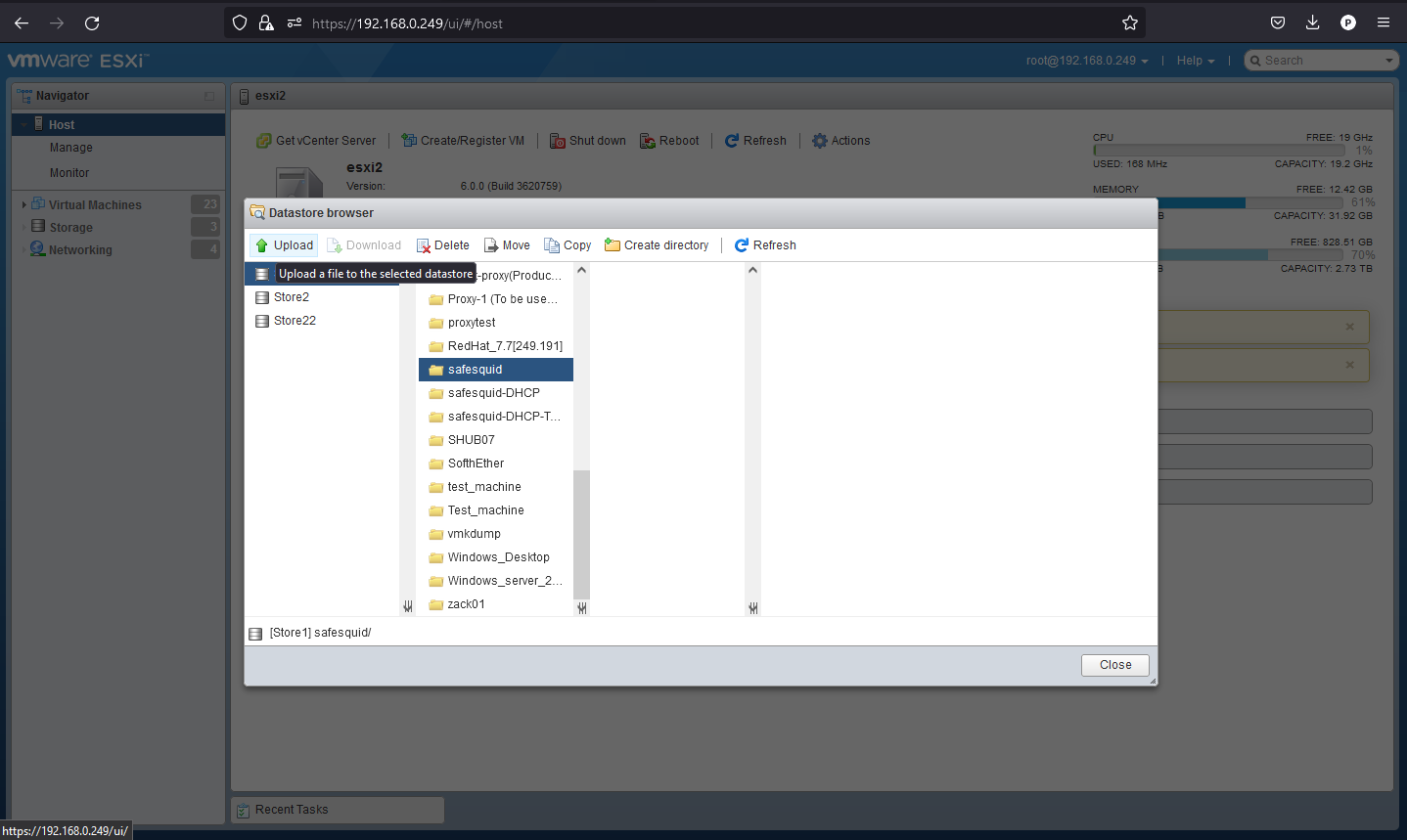Click the folder column scrollbar thumb
This screenshot has width=1407, height=840.
(x=581, y=534)
